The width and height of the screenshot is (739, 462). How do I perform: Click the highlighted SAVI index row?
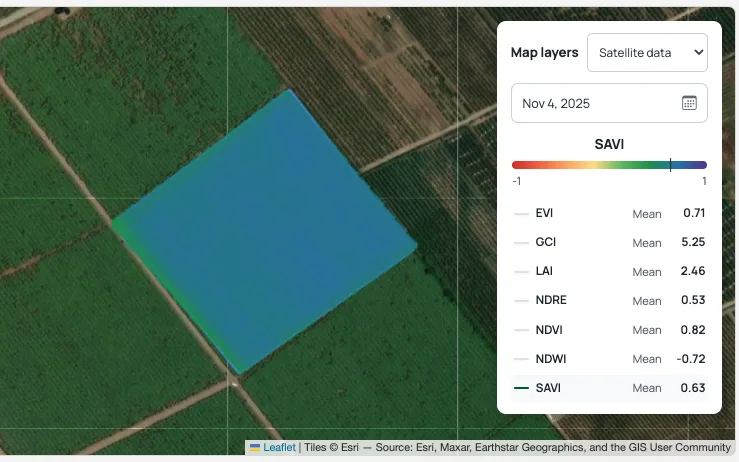[x=609, y=388]
